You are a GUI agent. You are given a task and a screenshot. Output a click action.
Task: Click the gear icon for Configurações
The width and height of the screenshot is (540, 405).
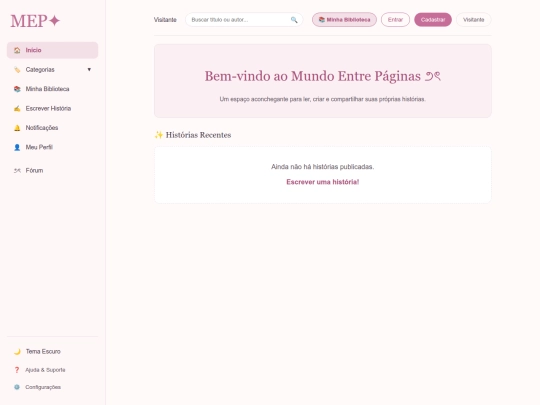pyautogui.click(x=17, y=387)
